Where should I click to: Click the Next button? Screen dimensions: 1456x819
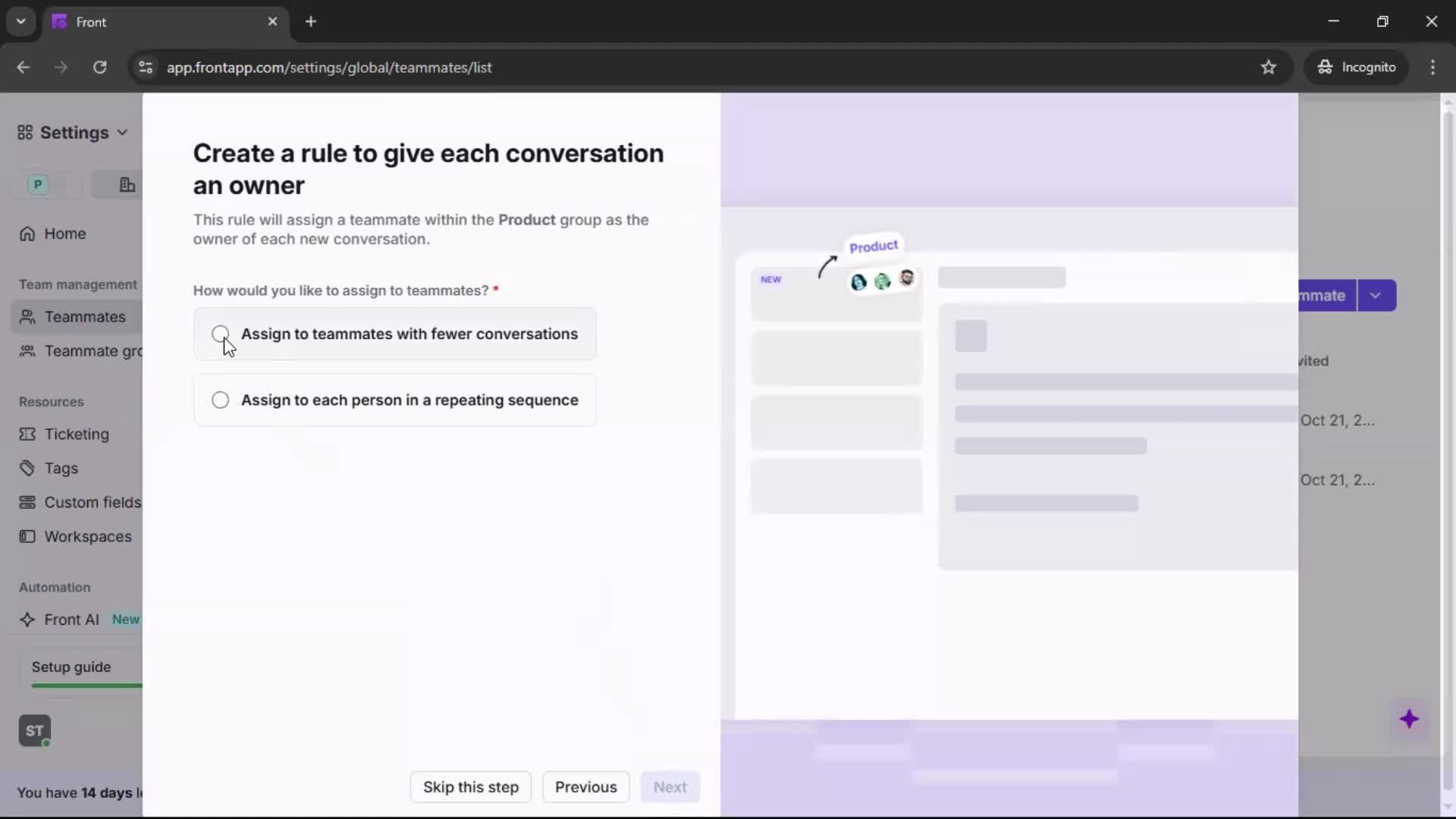point(670,787)
